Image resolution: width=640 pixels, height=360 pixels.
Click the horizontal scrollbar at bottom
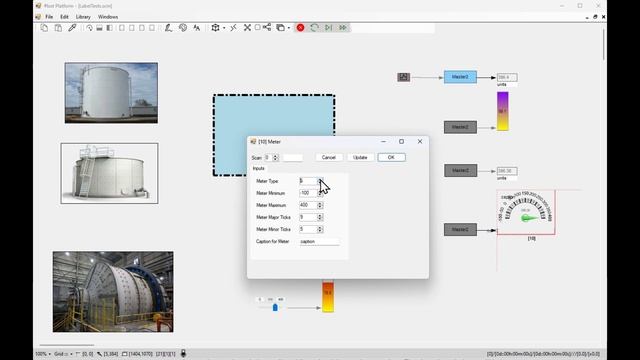pyautogui.click(x=67, y=345)
